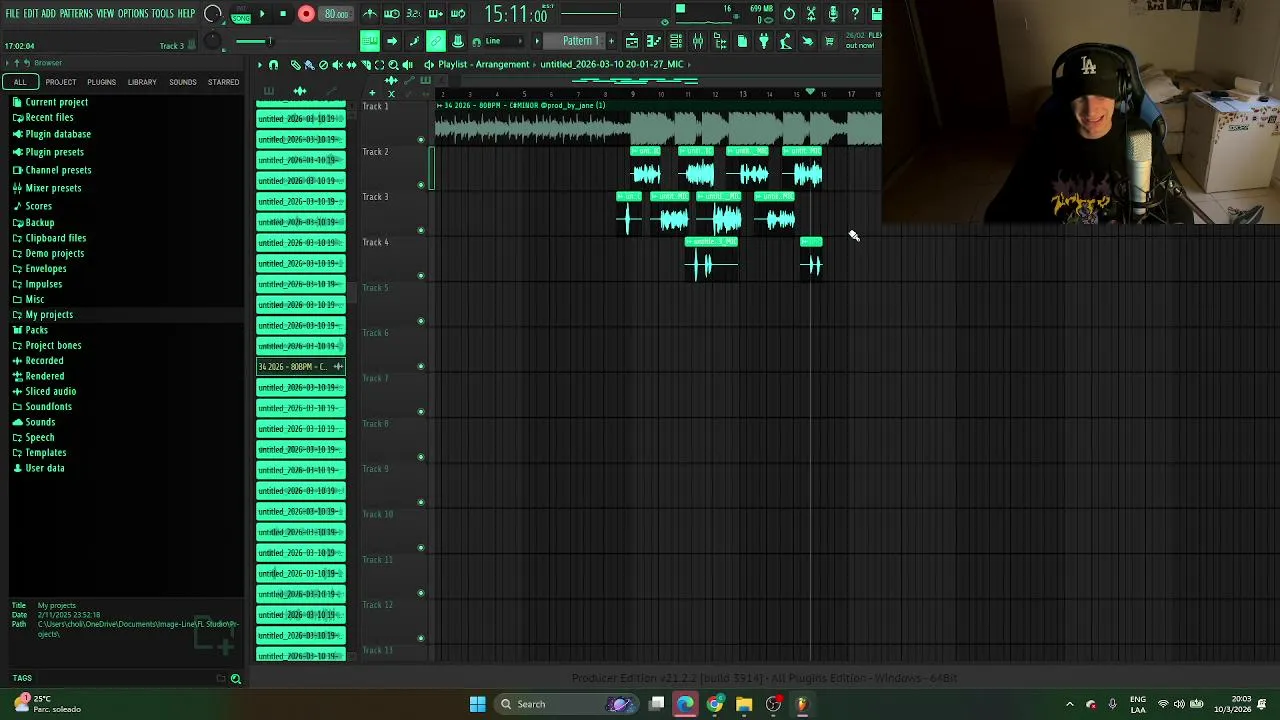Open the FILE menu
This screenshot has height=720, width=1280.
[x=13, y=14]
